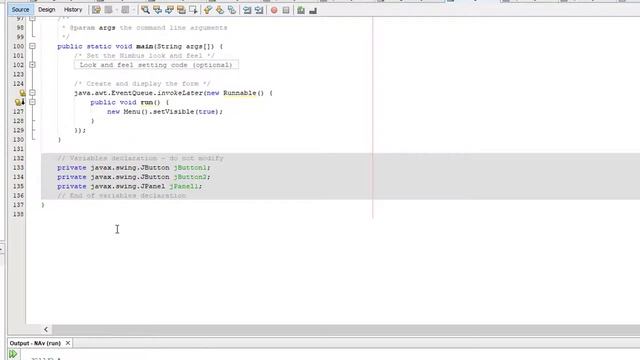Shift line left toolbar icon
Image resolution: width=640 pixels, height=360 pixels.
(247, 10)
